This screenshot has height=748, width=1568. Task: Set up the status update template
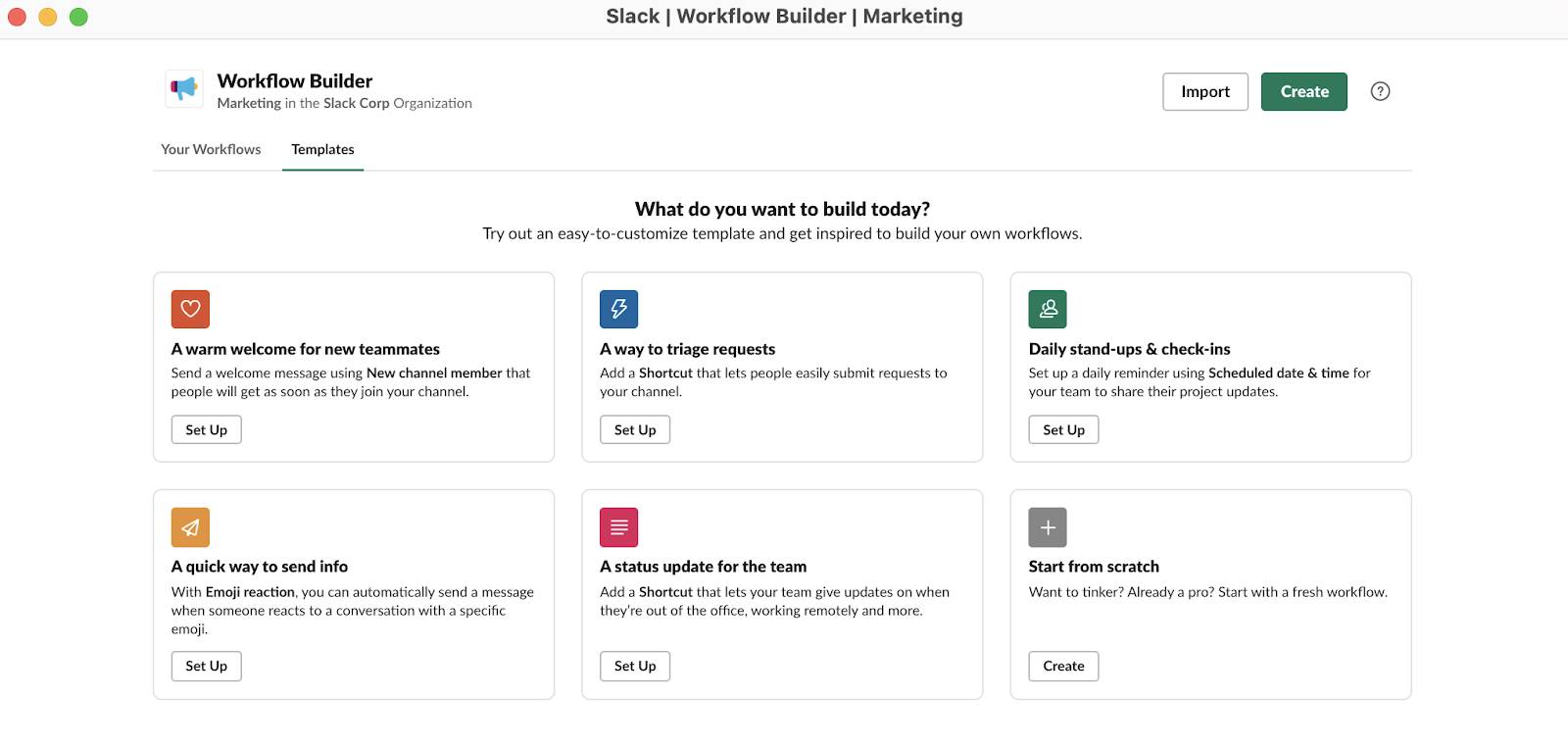pos(635,666)
